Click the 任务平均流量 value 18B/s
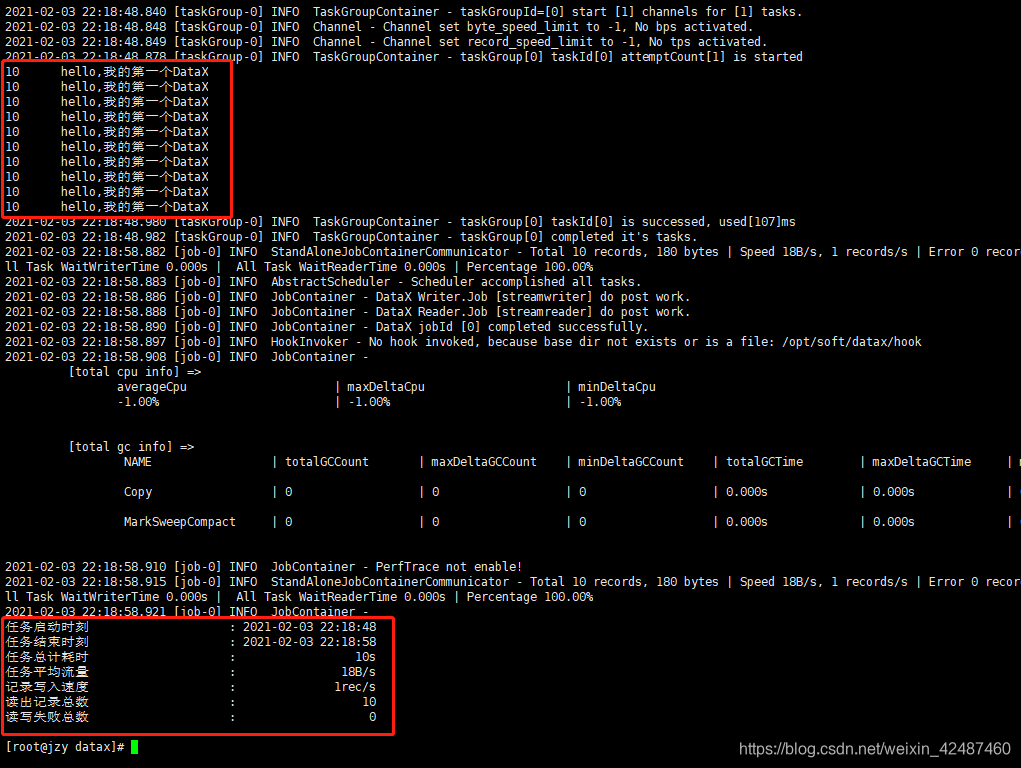1021x768 pixels. click(358, 672)
